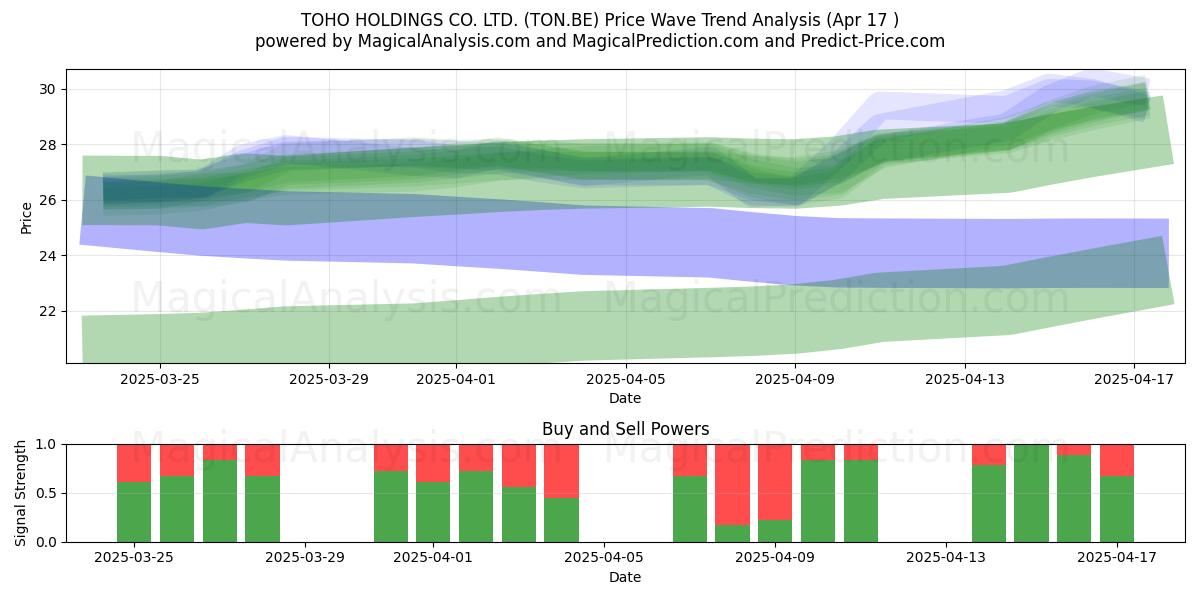Click the 'Buy and Sell Powers' chart title

tap(626, 429)
